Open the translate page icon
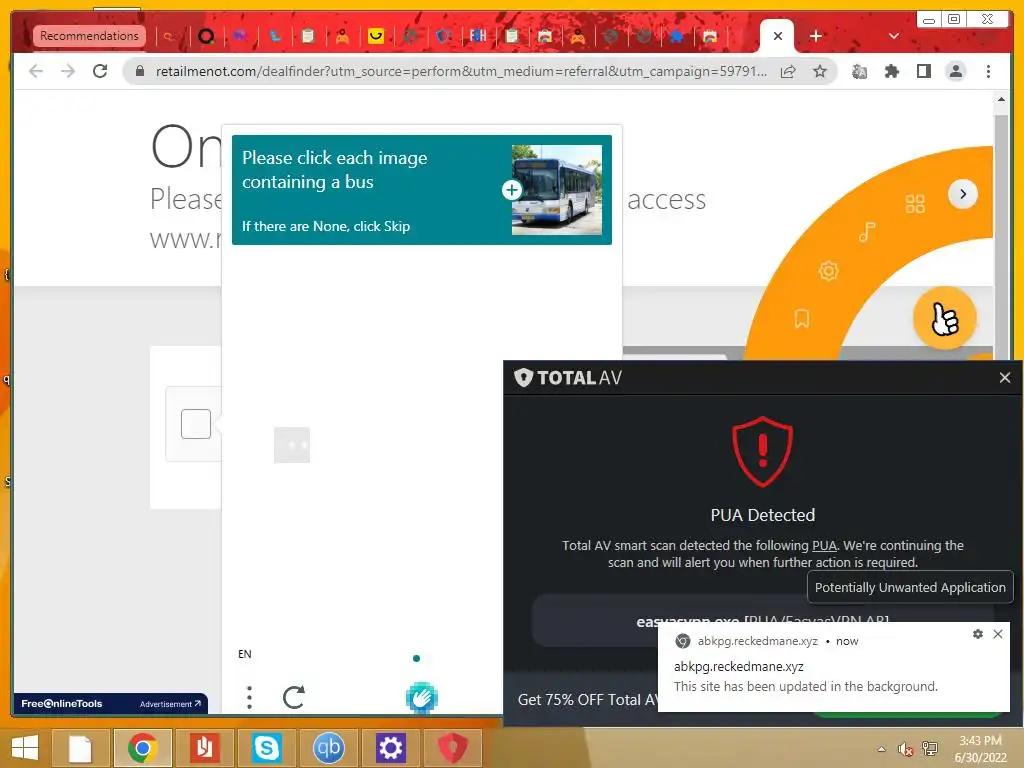1024x768 pixels. 859,72
